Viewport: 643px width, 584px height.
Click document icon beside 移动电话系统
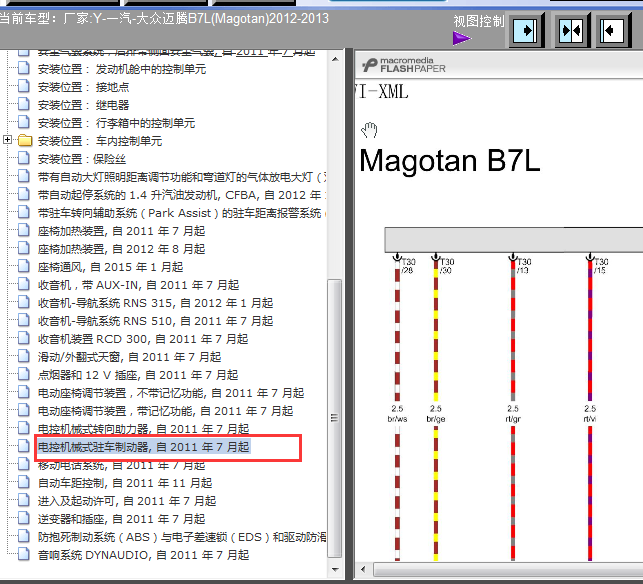click(x=24, y=464)
